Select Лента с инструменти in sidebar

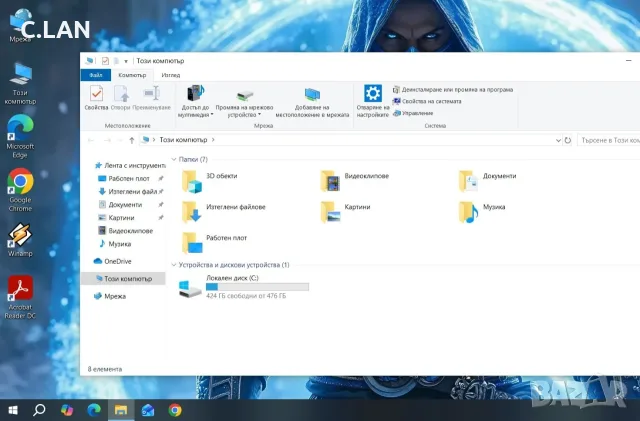[130, 165]
